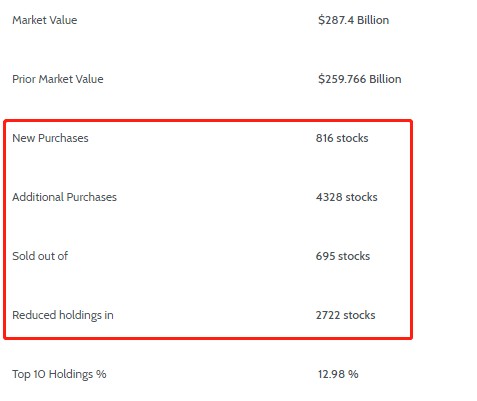Click the word stocks after 4328

click(361, 197)
